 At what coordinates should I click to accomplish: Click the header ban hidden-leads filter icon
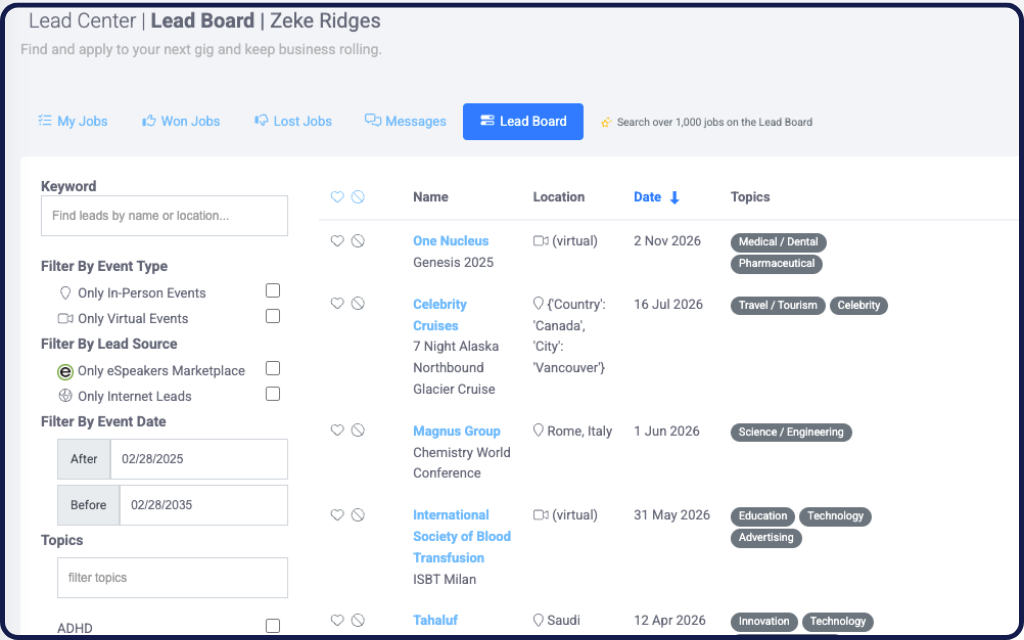point(358,197)
